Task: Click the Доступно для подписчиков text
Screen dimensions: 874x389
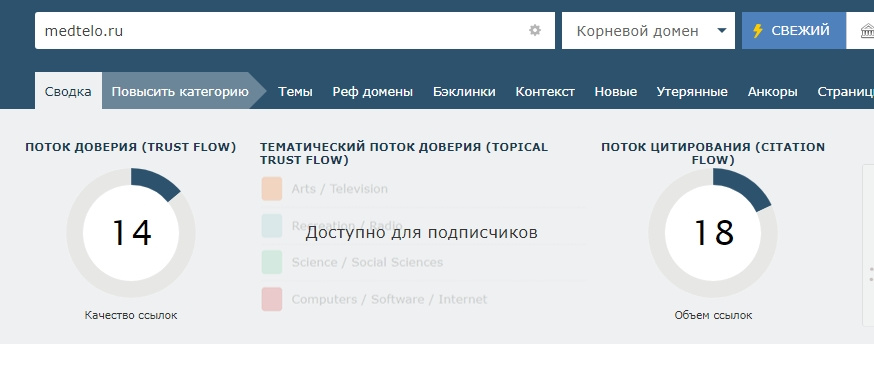Action: coord(421,232)
